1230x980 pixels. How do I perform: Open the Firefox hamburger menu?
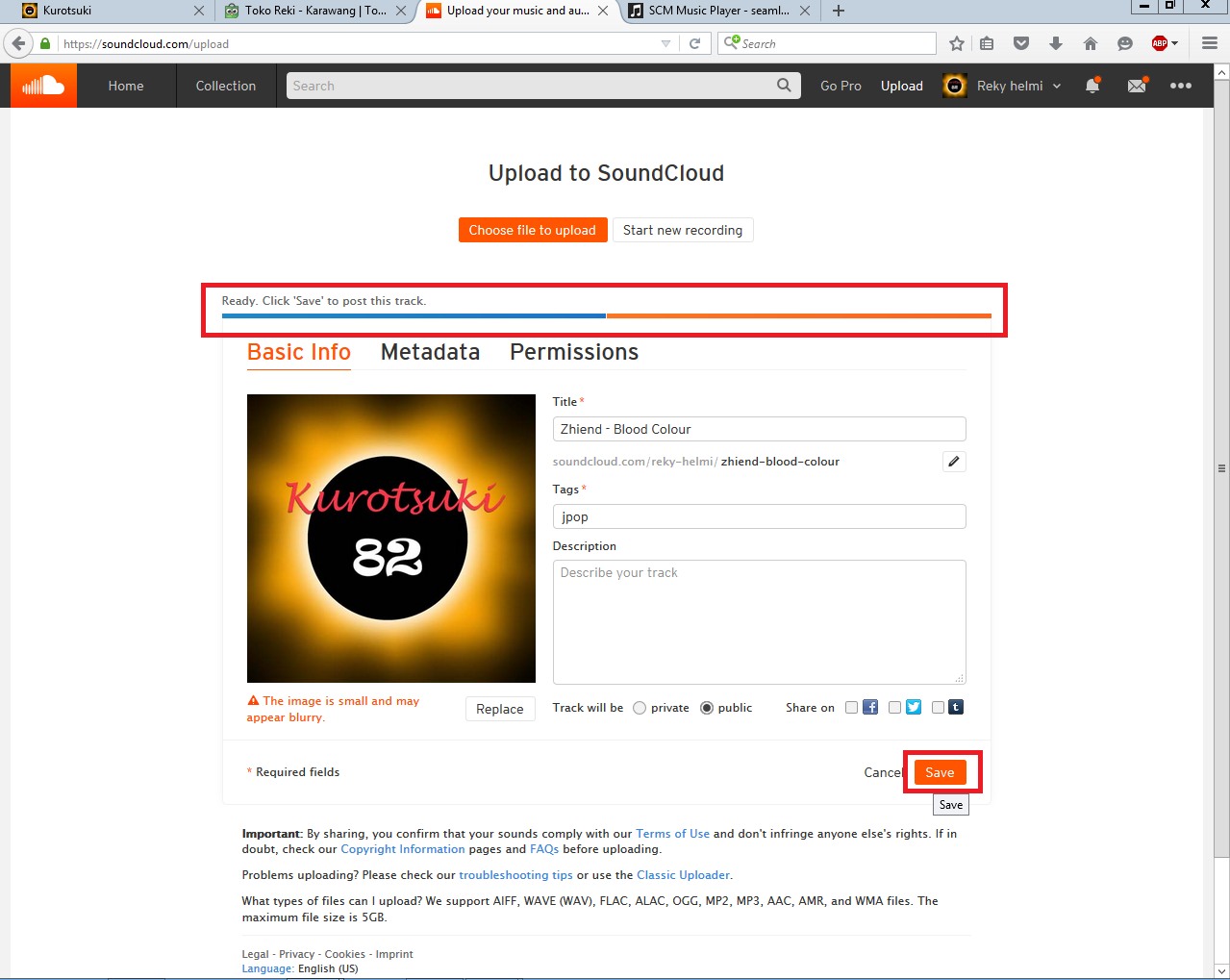point(1210,43)
